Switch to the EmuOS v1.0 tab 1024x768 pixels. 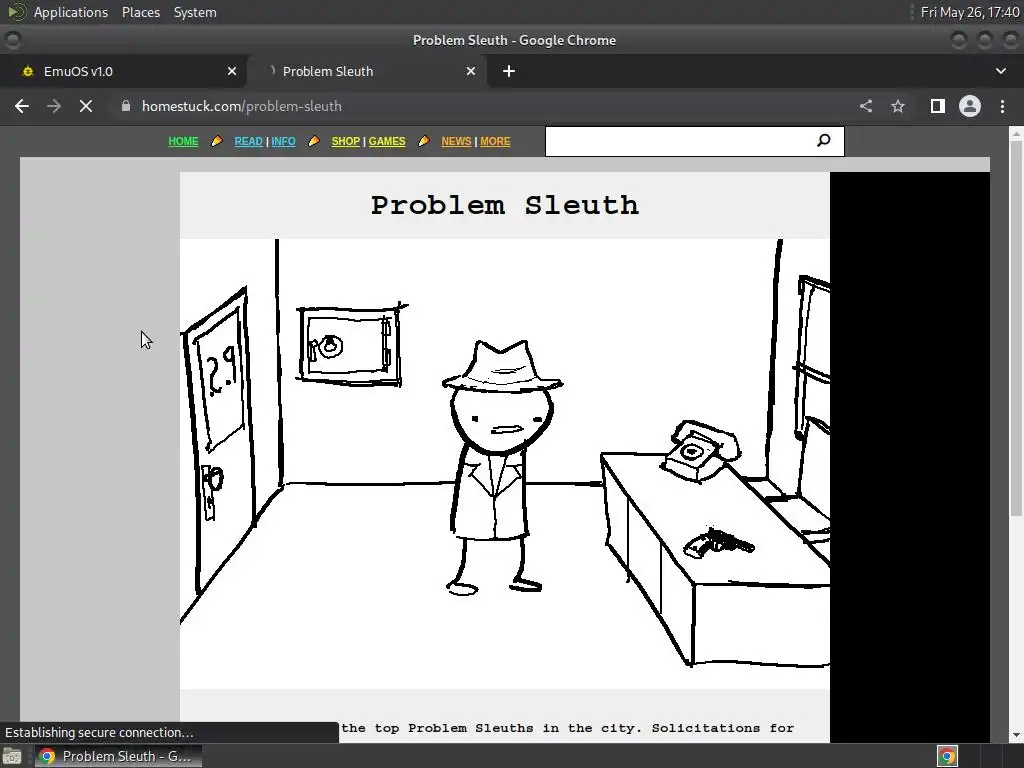[123, 71]
